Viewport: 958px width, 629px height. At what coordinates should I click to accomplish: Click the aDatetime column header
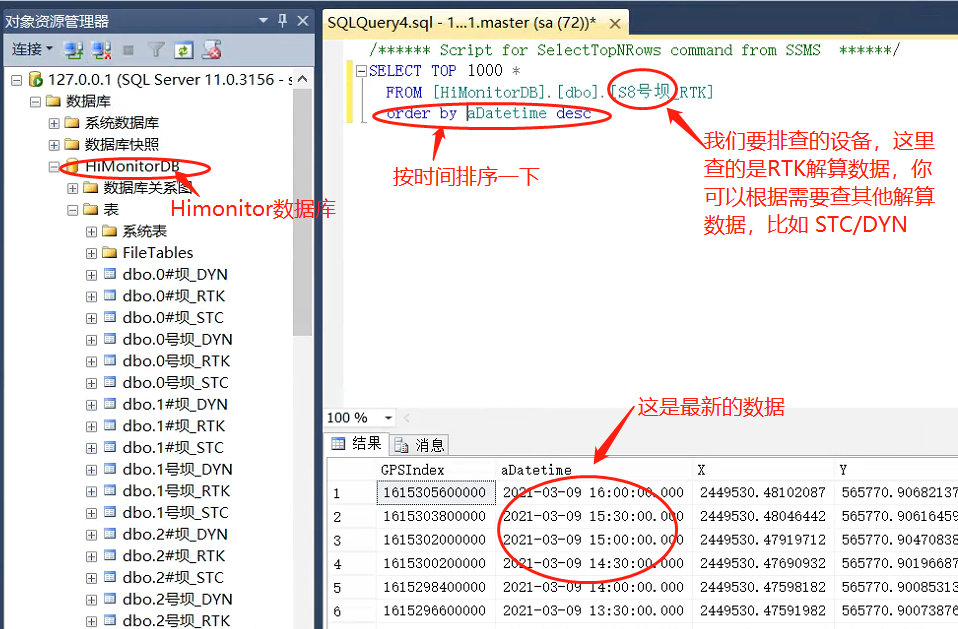[536, 470]
